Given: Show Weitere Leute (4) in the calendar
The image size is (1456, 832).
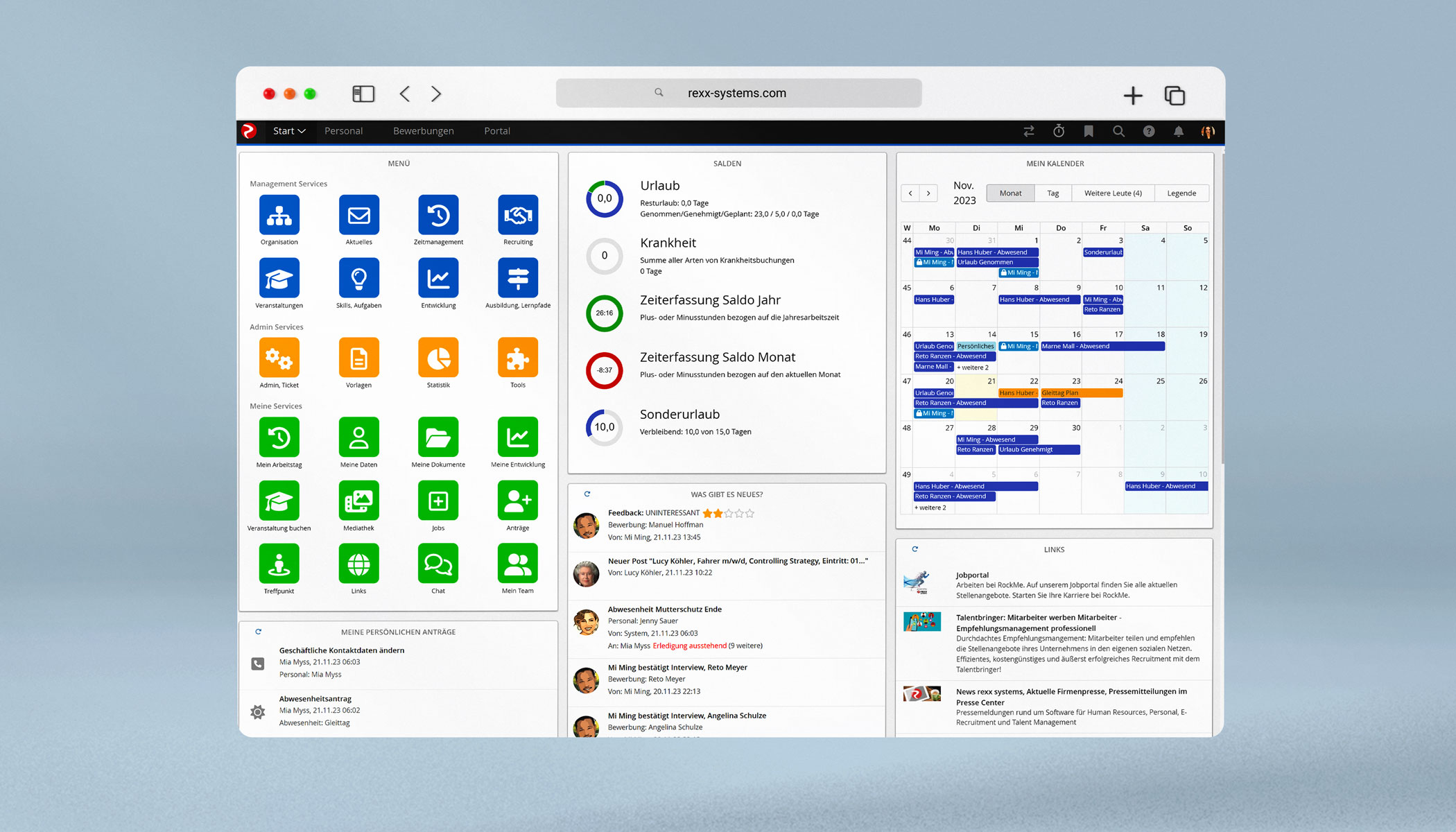Looking at the screenshot, I should [x=1113, y=193].
